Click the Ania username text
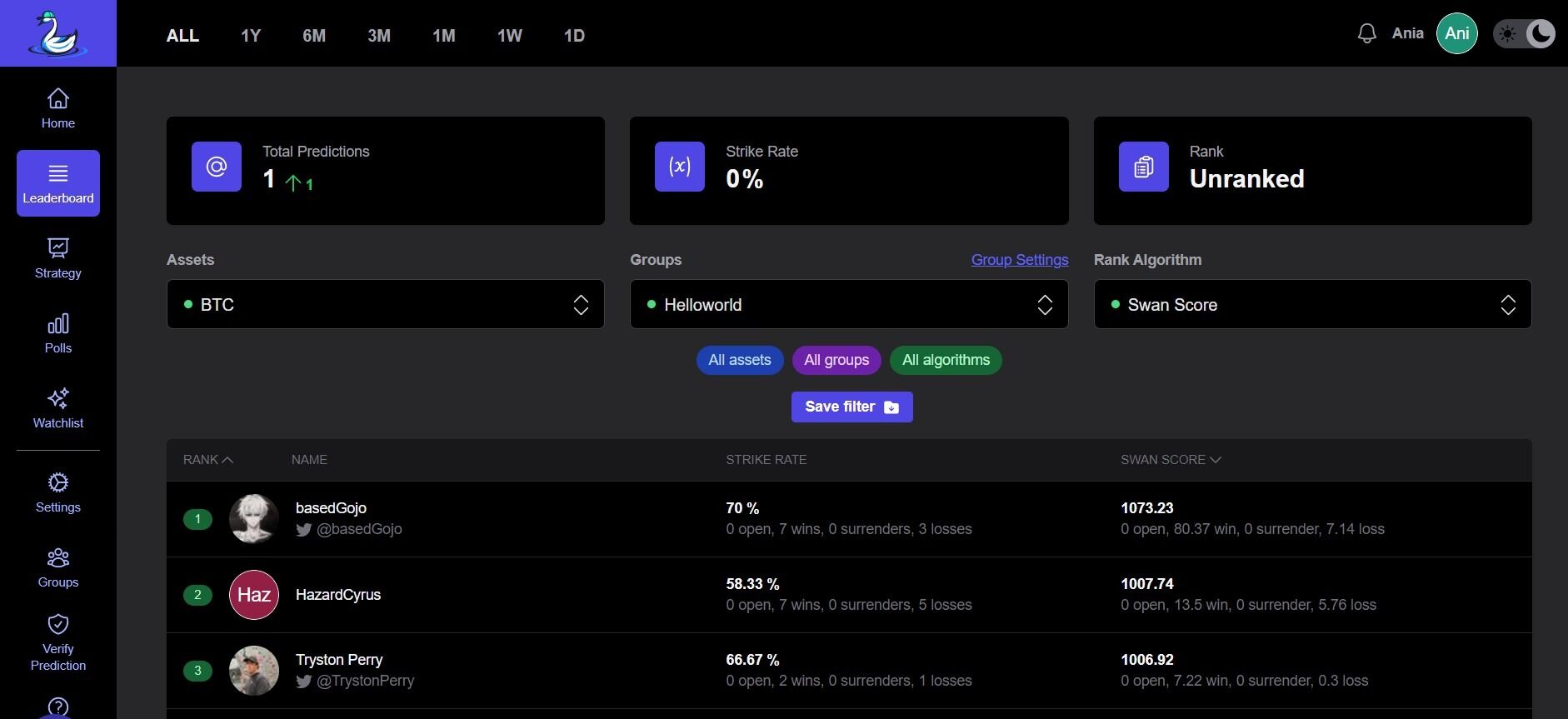Viewport: 1568px width, 719px height. coord(1407,33)
